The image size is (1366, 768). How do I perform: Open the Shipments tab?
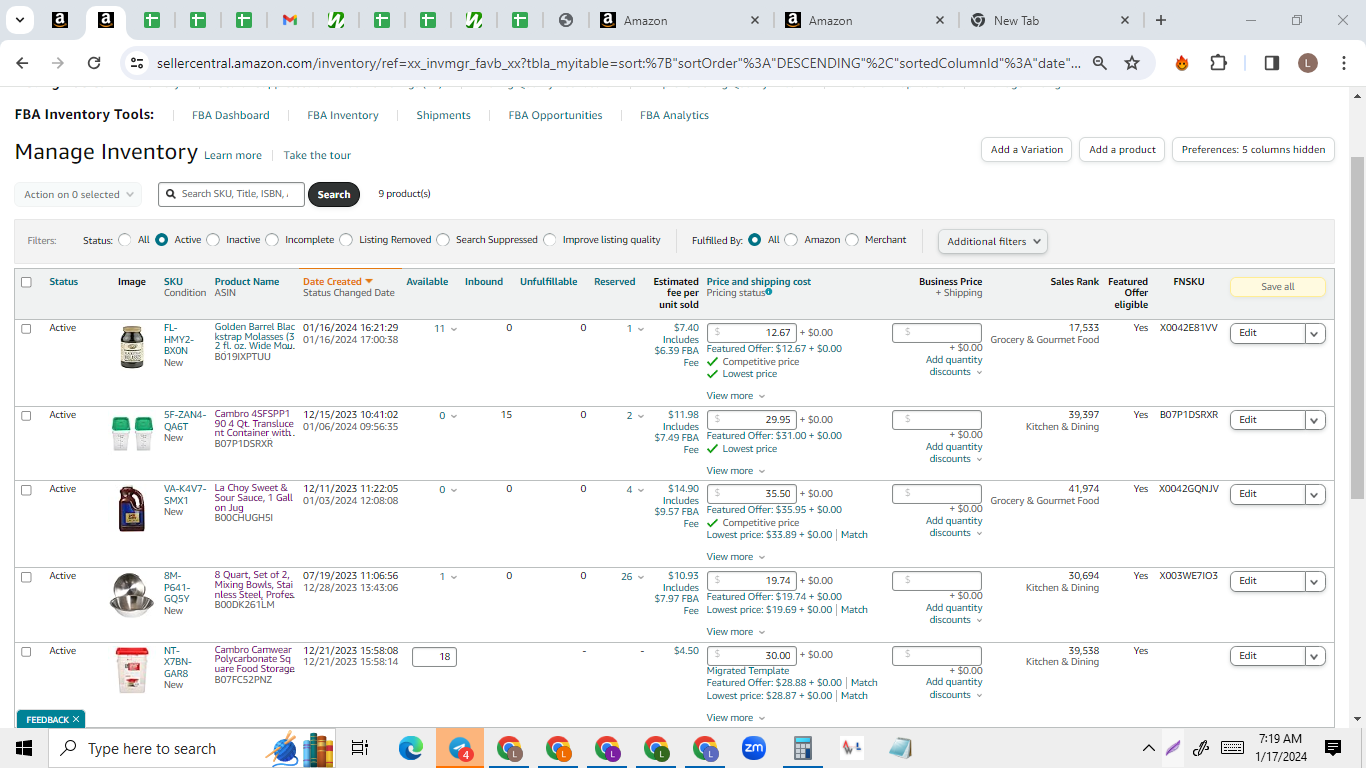tap(444, 115)
